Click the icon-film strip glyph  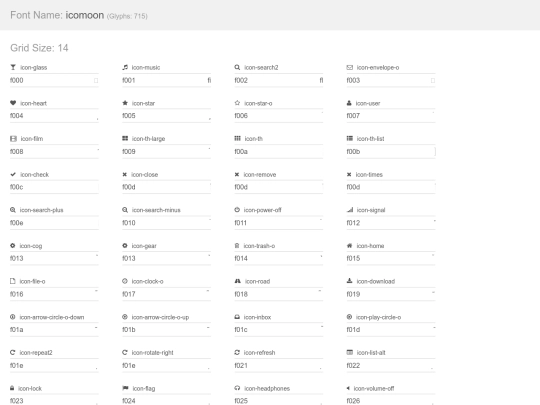point(13,138)
